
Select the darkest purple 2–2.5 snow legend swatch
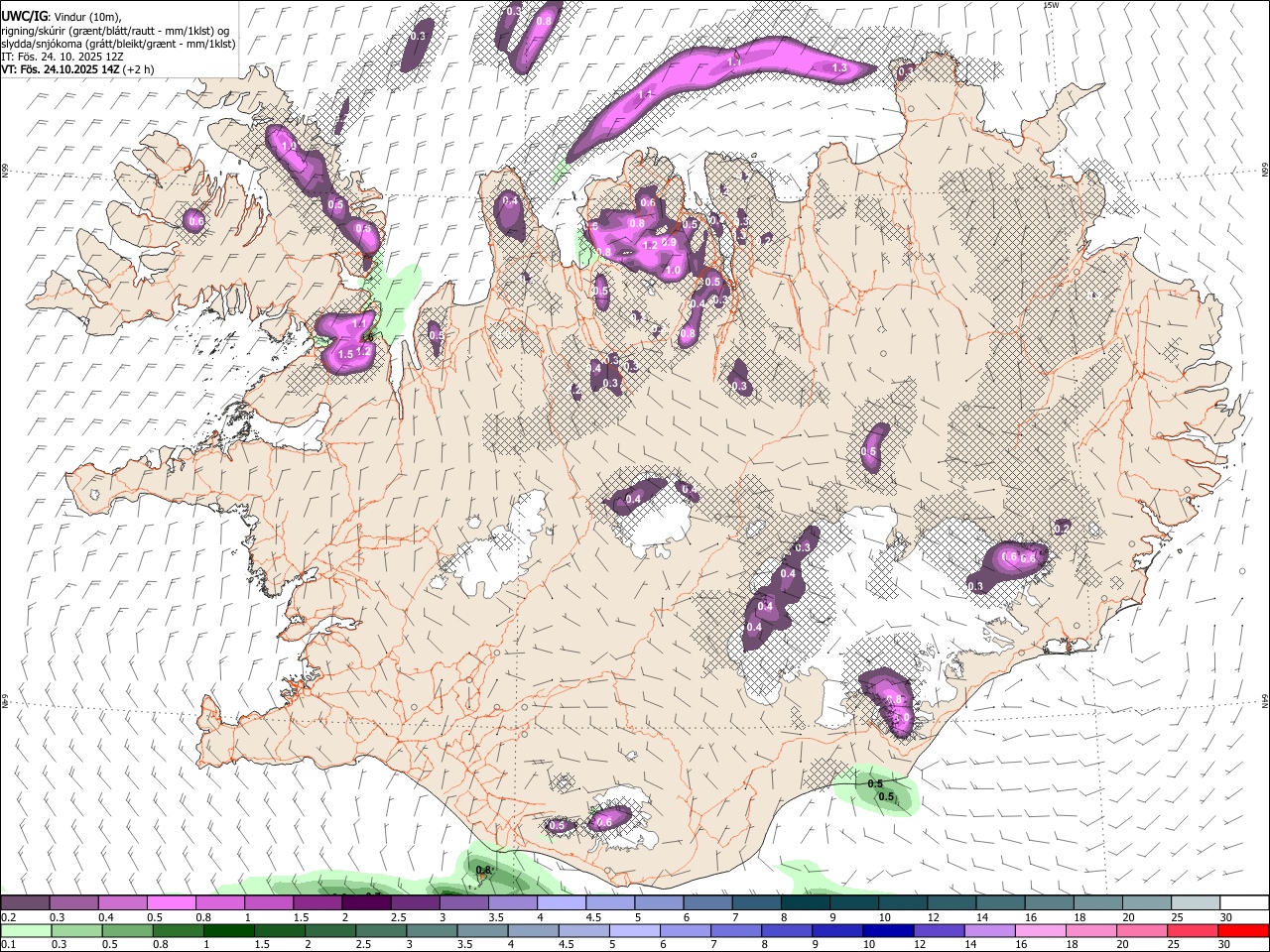coord(366,903)
